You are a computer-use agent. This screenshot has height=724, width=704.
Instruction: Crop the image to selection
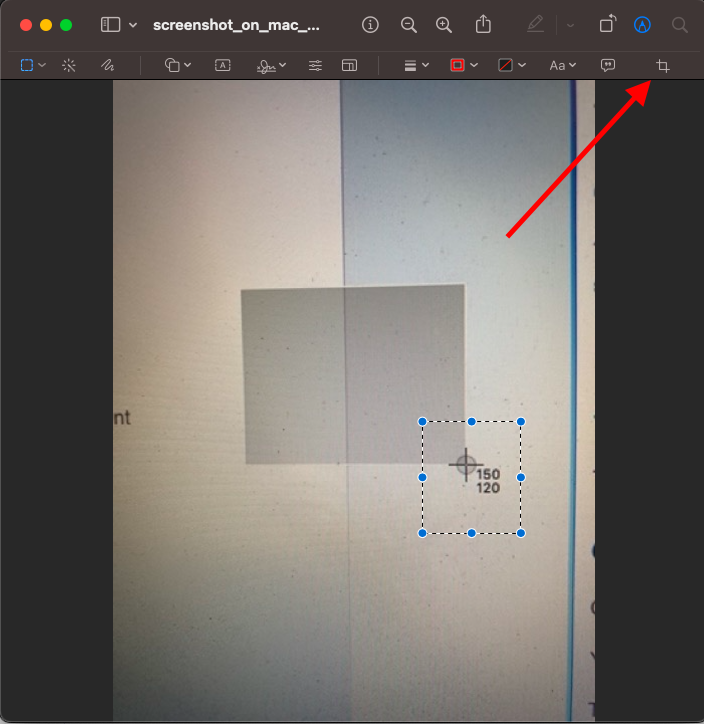pos(663,66)
